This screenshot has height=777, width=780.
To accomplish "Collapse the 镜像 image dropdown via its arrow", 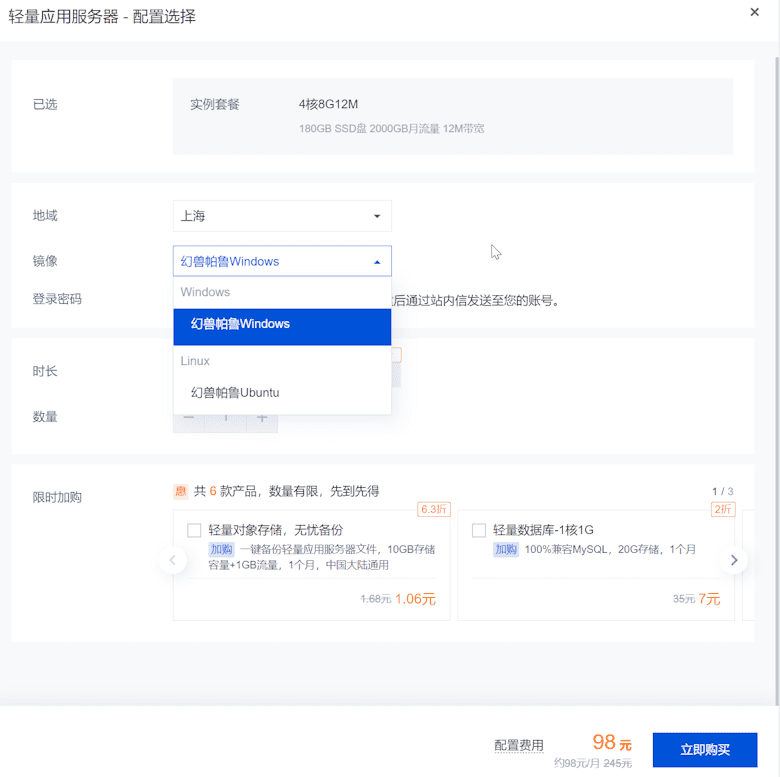I will click(377, 262).
